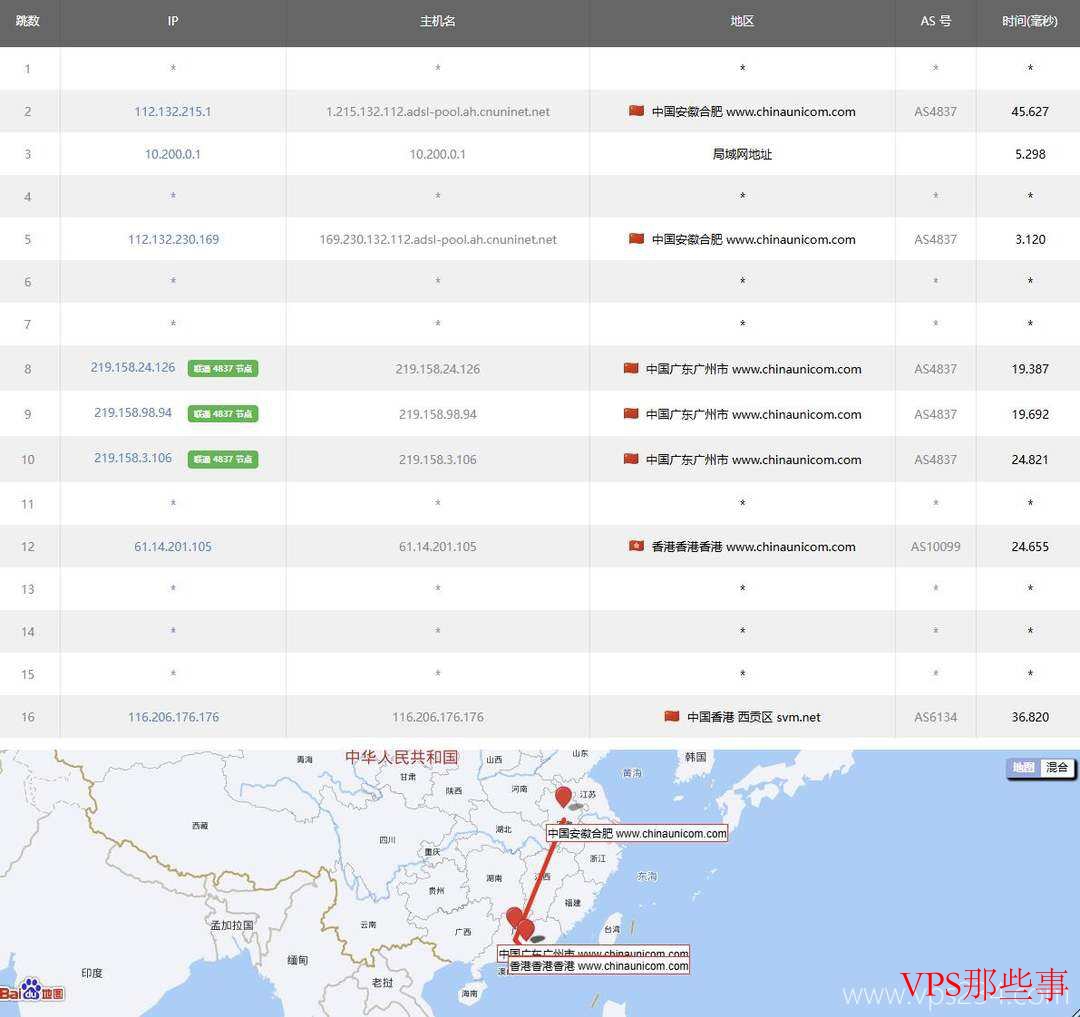Click the 3.120 latency value
1080x1017 pixels.
coord(1030,240)
